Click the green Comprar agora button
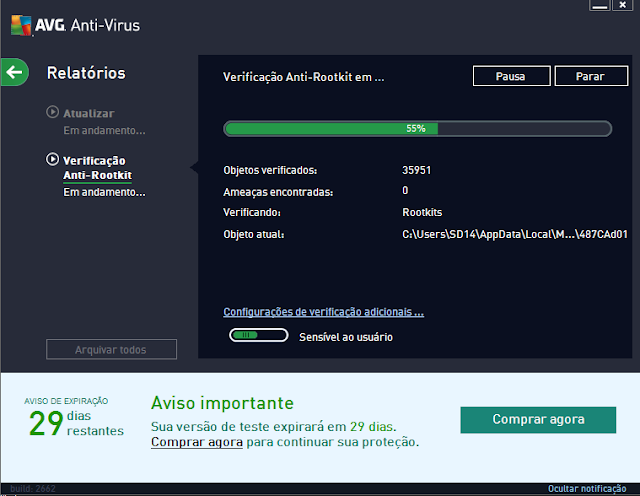 (538, 420)
